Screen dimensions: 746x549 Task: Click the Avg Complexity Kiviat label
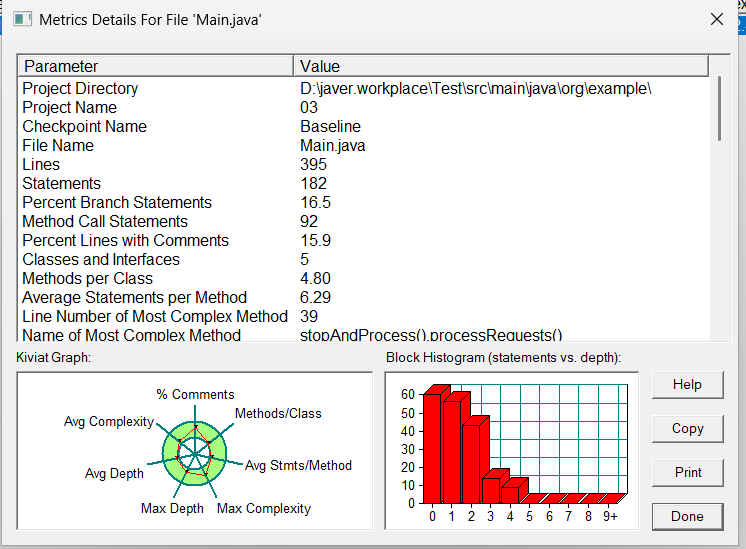pyautogui.click(x=109, y=422)
